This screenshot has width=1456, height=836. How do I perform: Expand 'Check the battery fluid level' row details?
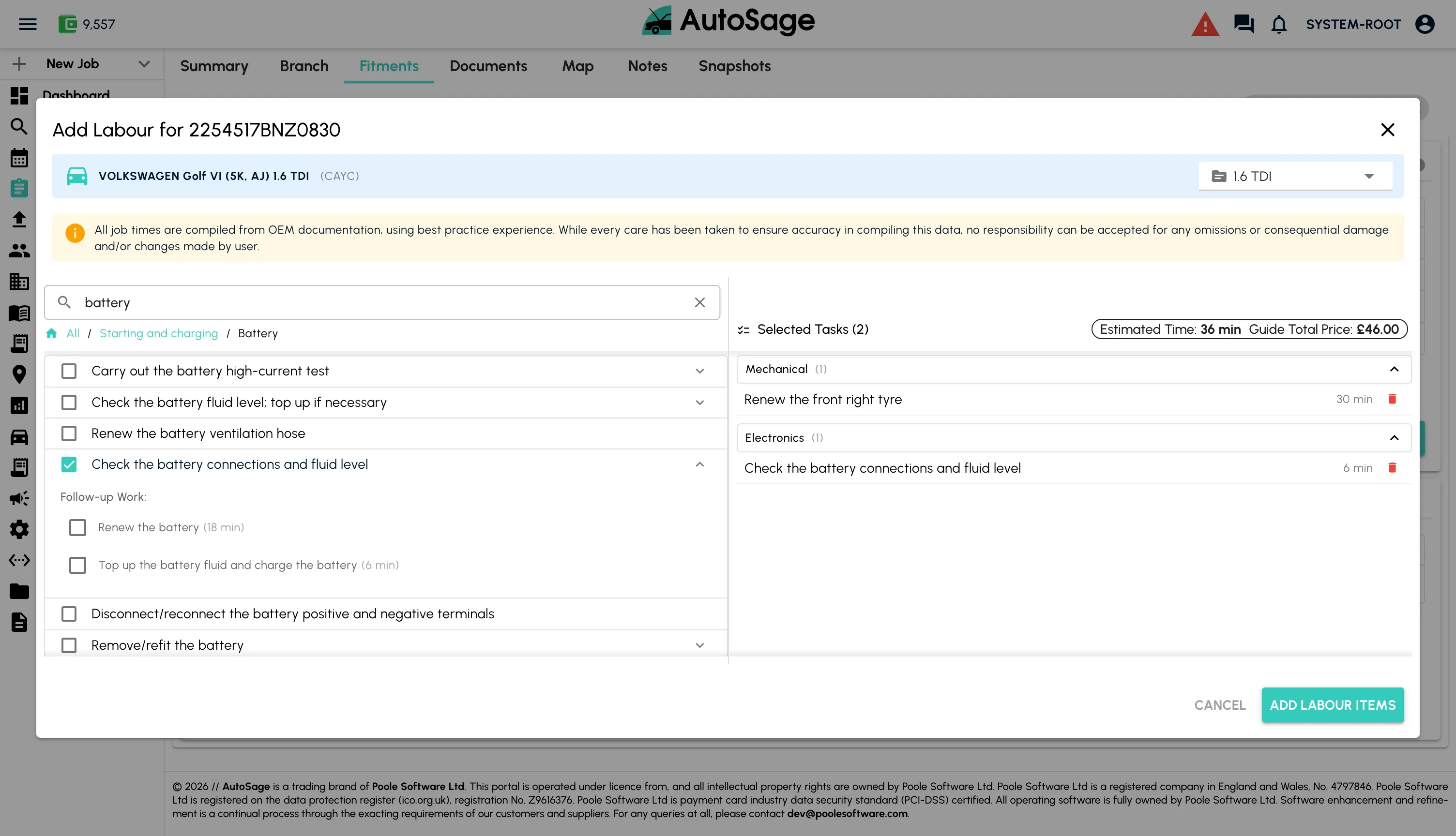pos(699,403)
